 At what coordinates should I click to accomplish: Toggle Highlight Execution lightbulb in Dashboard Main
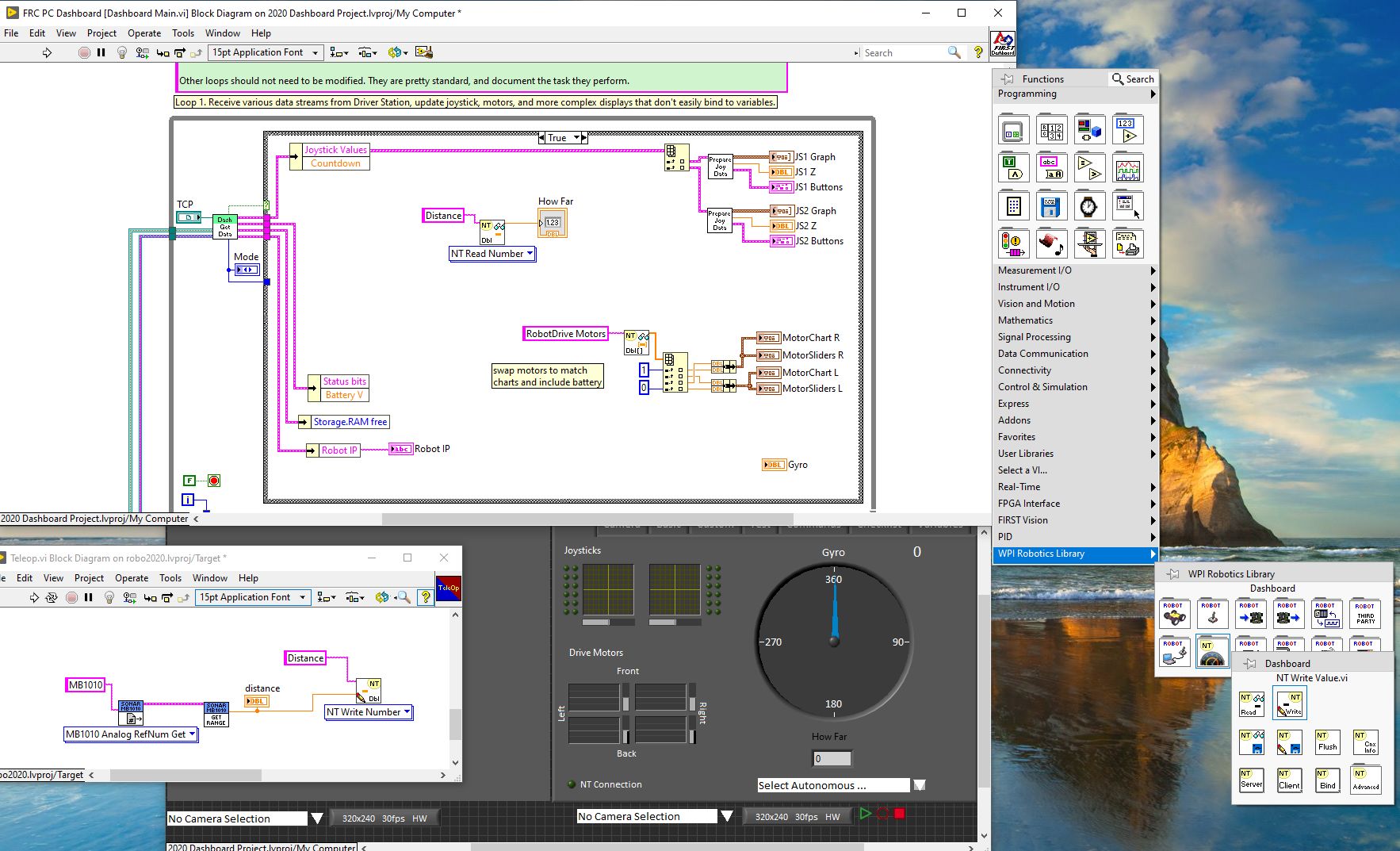(121, 52)
